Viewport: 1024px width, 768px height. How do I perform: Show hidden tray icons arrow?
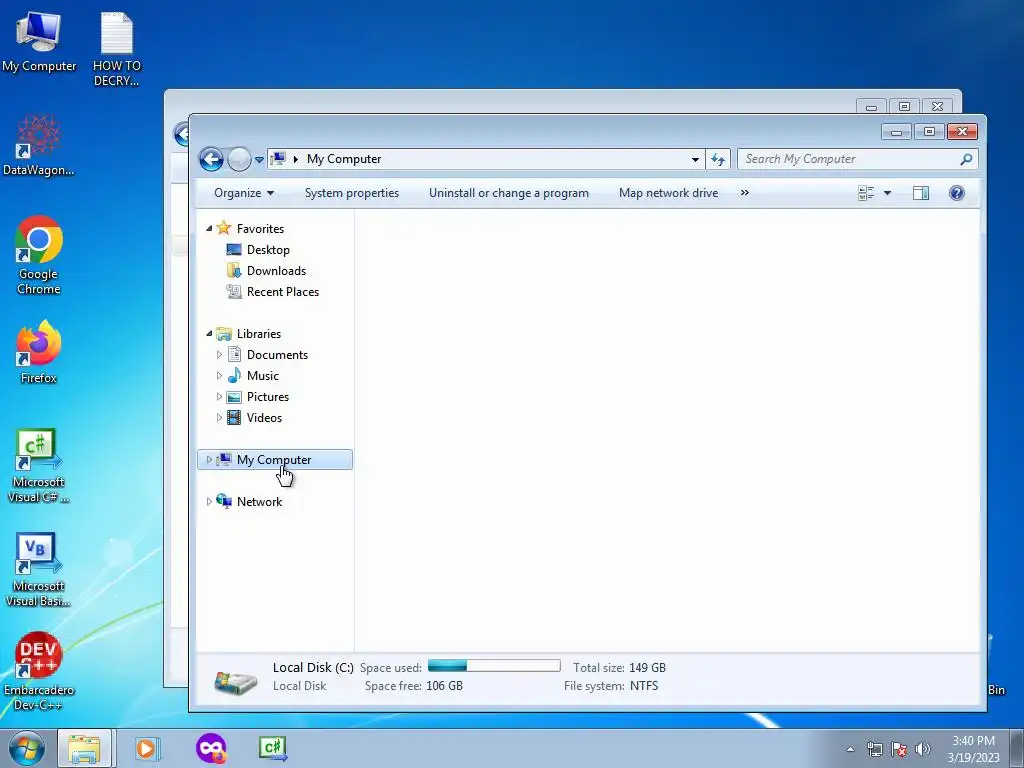coord(850,749)
